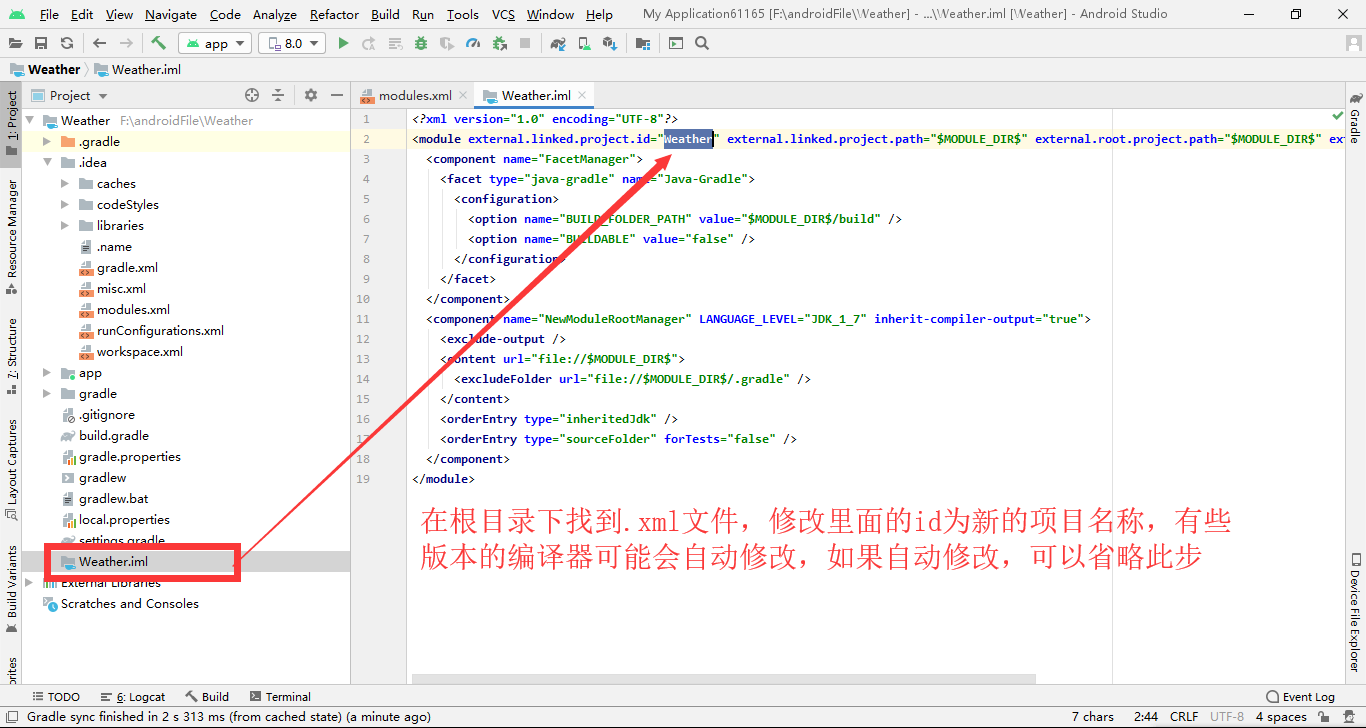Click the inspection profile Hector icon in the status bar

tap(1350, 716)
